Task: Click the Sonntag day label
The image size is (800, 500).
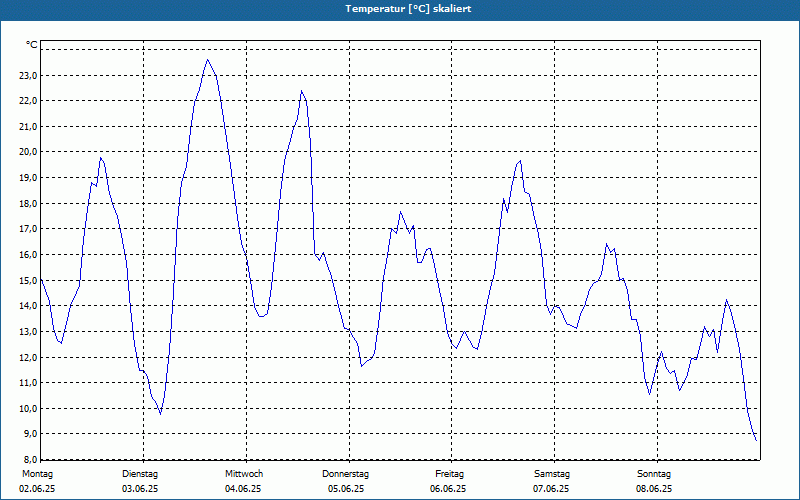Action: 654,474
